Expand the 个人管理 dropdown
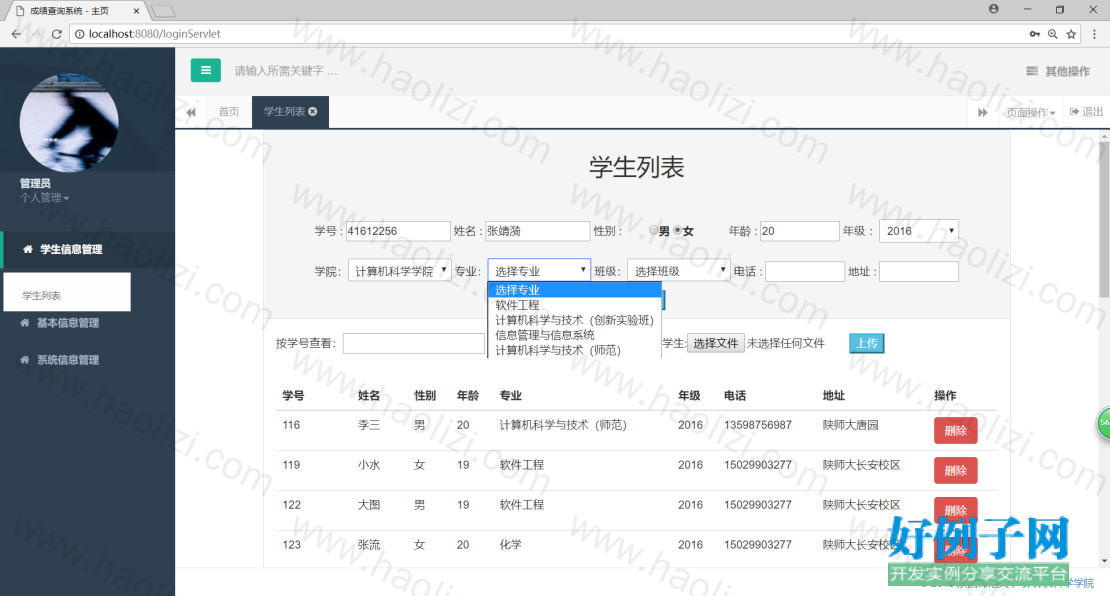The height and width of the screenshot is (596, 1110). pos(45,197)
